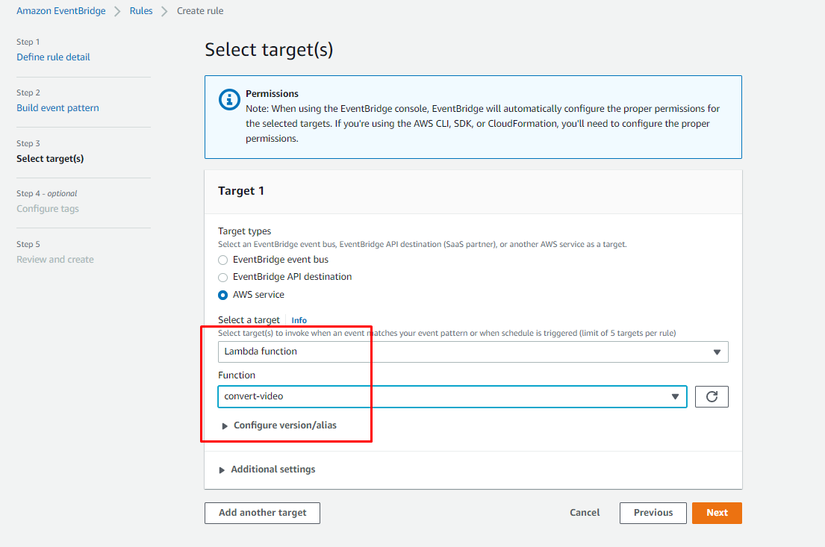Open the Select a target dropdown

tap(472, 352)
